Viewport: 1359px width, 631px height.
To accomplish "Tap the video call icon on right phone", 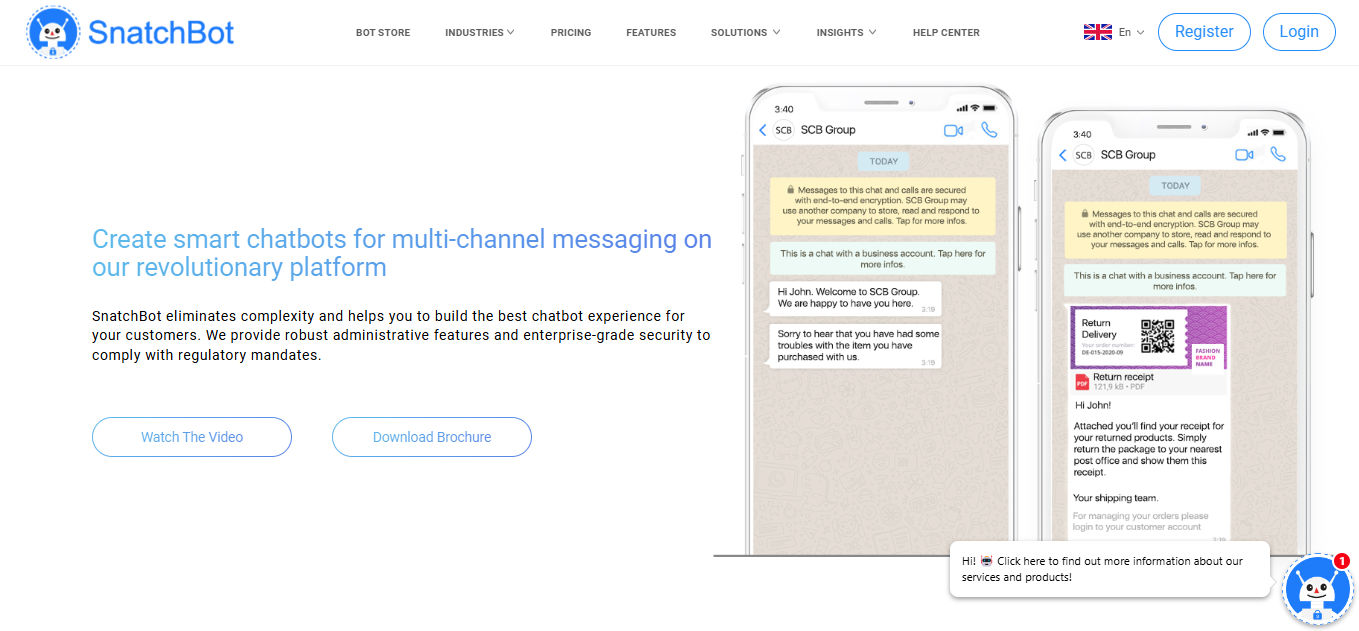I will point(1244,155).
